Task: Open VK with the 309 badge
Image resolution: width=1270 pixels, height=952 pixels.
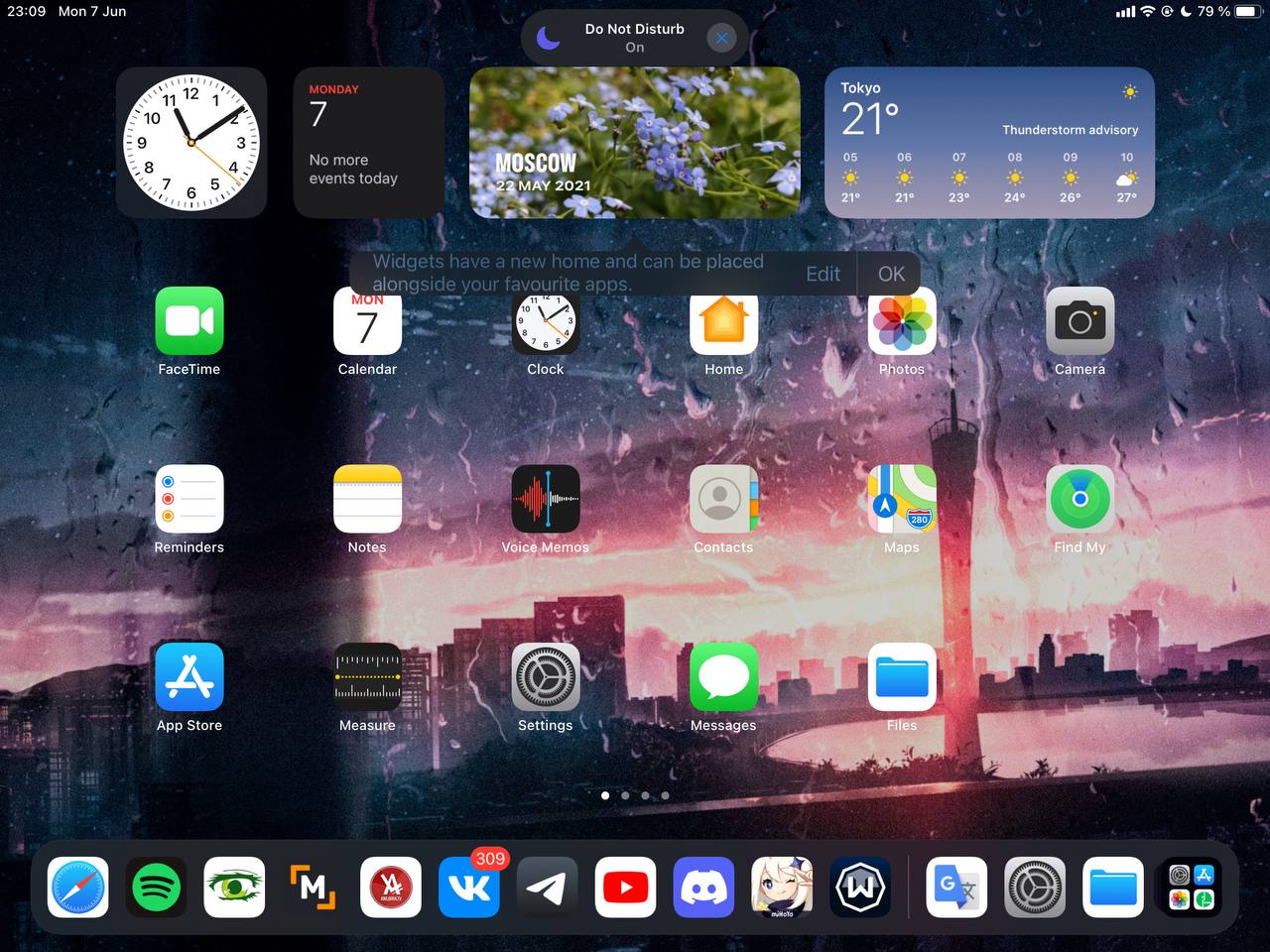Action: pos(469,888)
